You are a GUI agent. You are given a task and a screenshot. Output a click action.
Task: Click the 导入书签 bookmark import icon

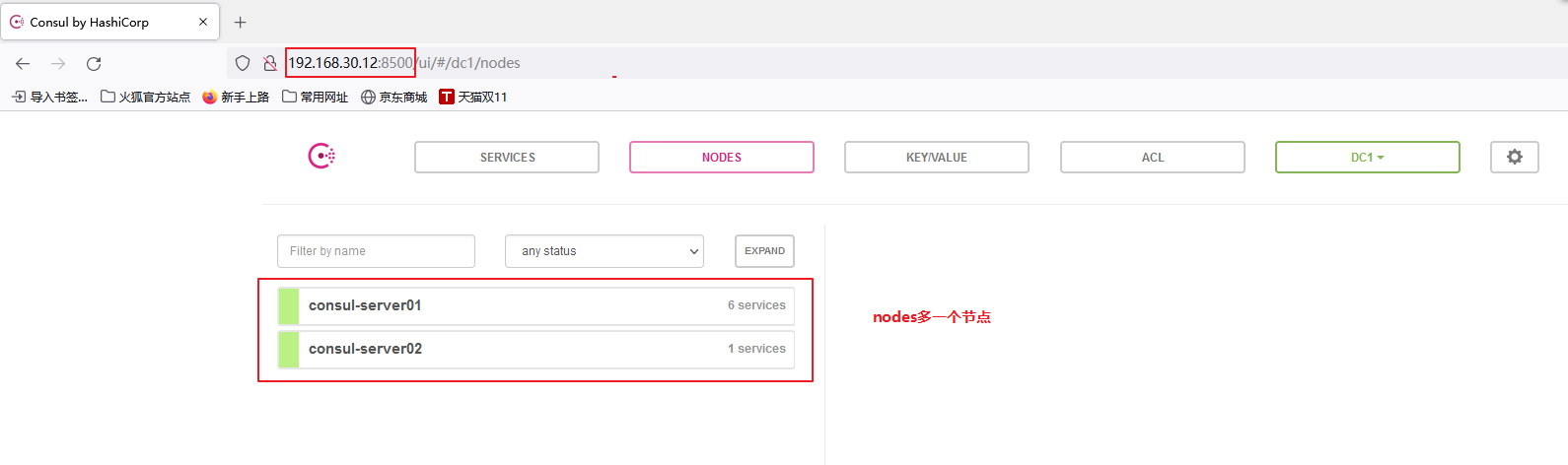pyautogui.click(x=19, y=97)
